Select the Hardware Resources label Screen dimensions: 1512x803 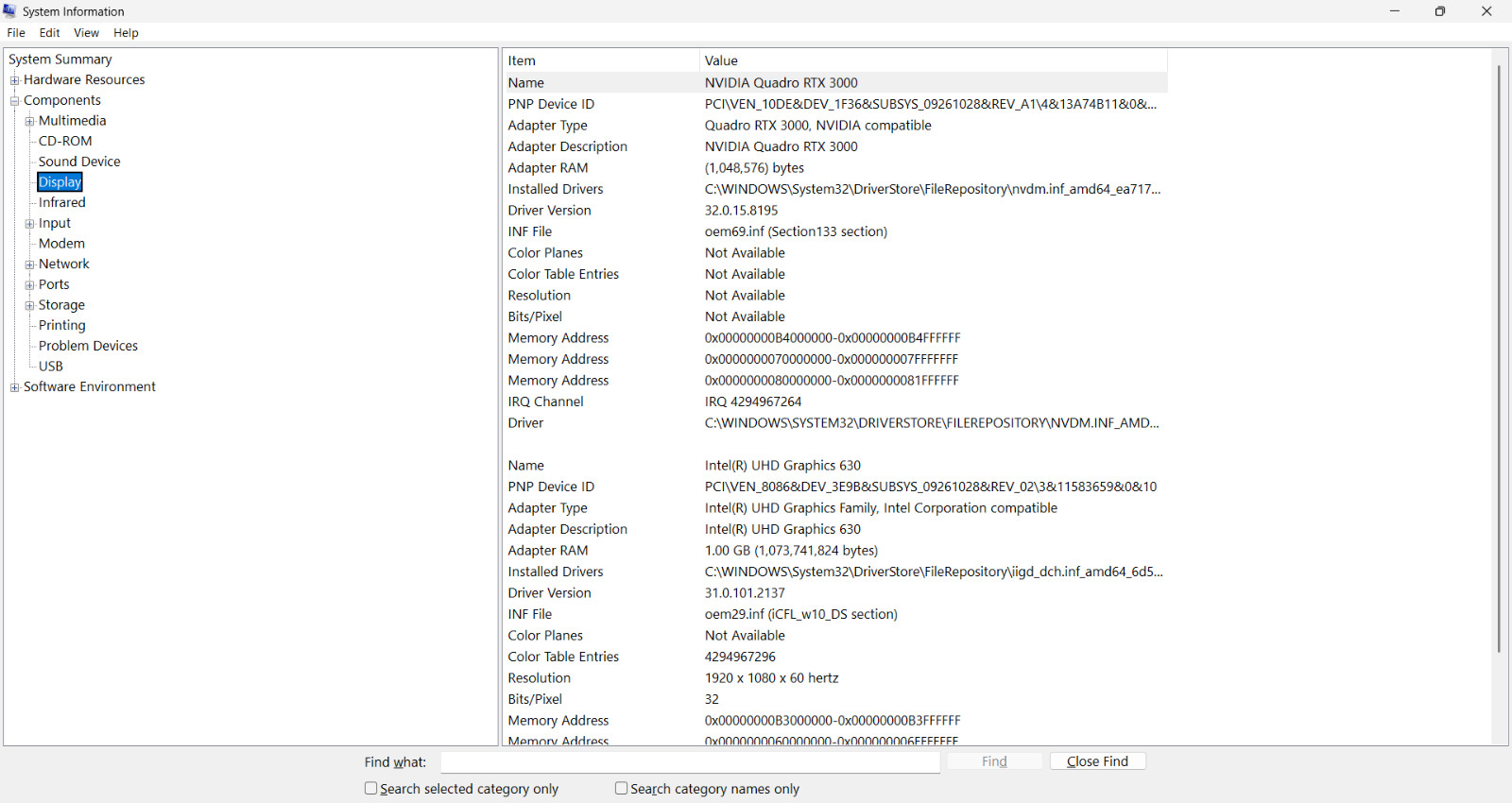pyautogui.click(x=84, y=80)
